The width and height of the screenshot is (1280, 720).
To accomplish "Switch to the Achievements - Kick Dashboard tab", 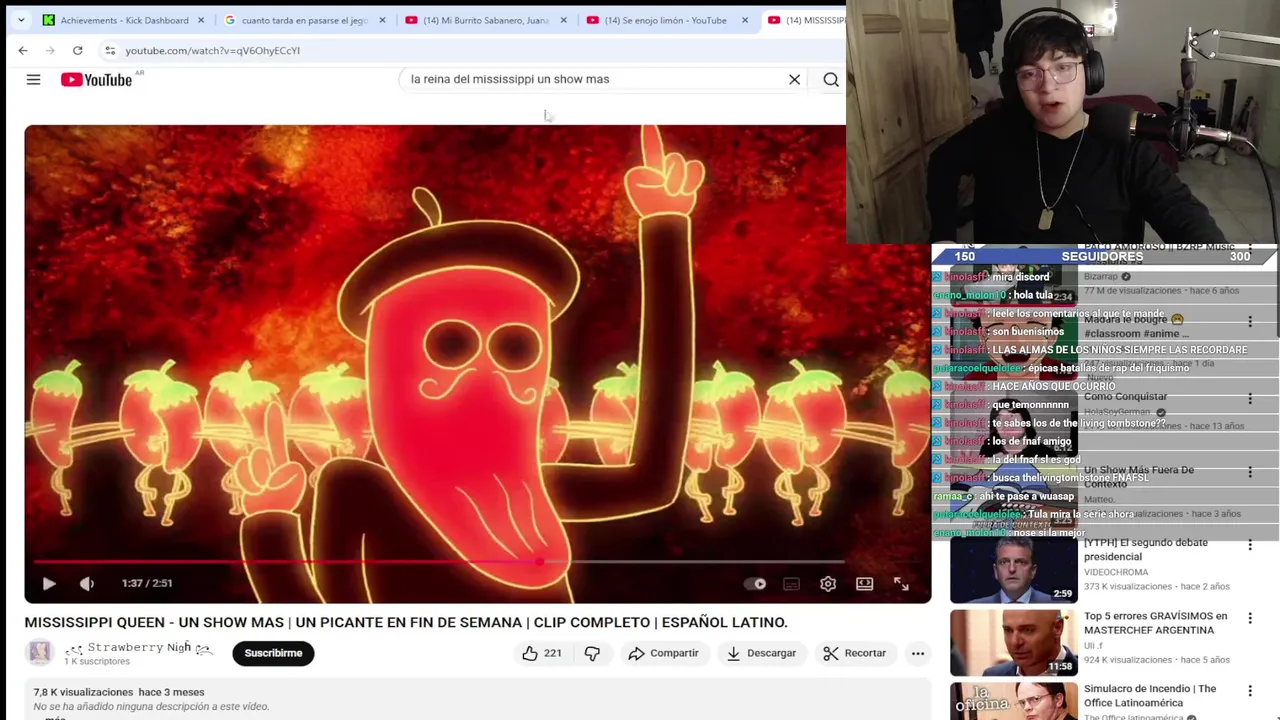I will (x=124, y=20).
